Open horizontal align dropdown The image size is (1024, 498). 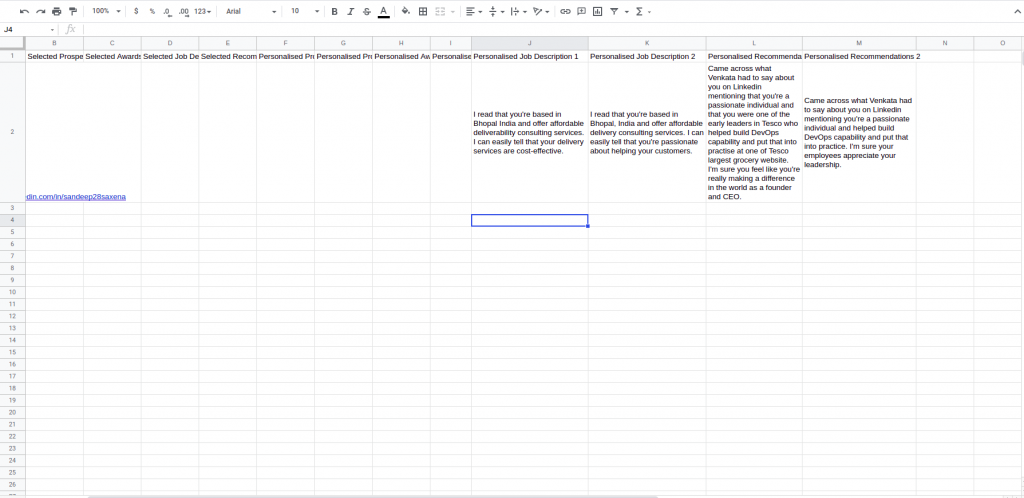point(473,11)
